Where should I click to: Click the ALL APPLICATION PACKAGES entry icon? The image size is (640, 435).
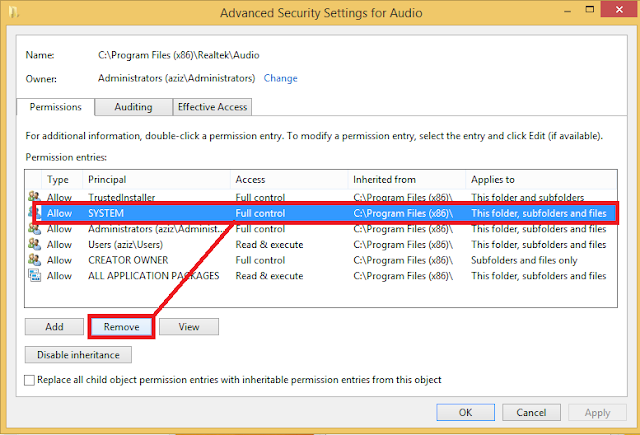(x=35, y=275)
